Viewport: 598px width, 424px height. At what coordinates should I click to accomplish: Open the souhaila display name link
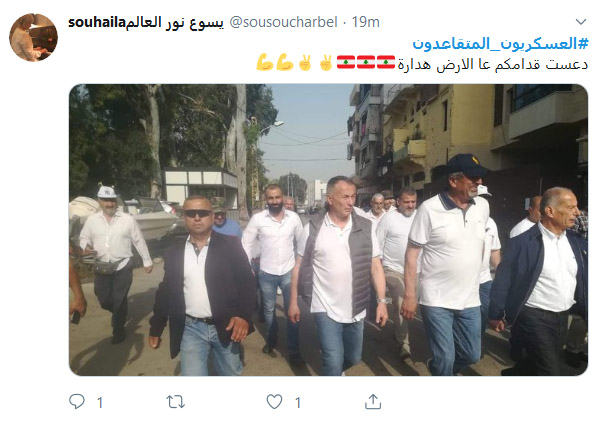97,22
